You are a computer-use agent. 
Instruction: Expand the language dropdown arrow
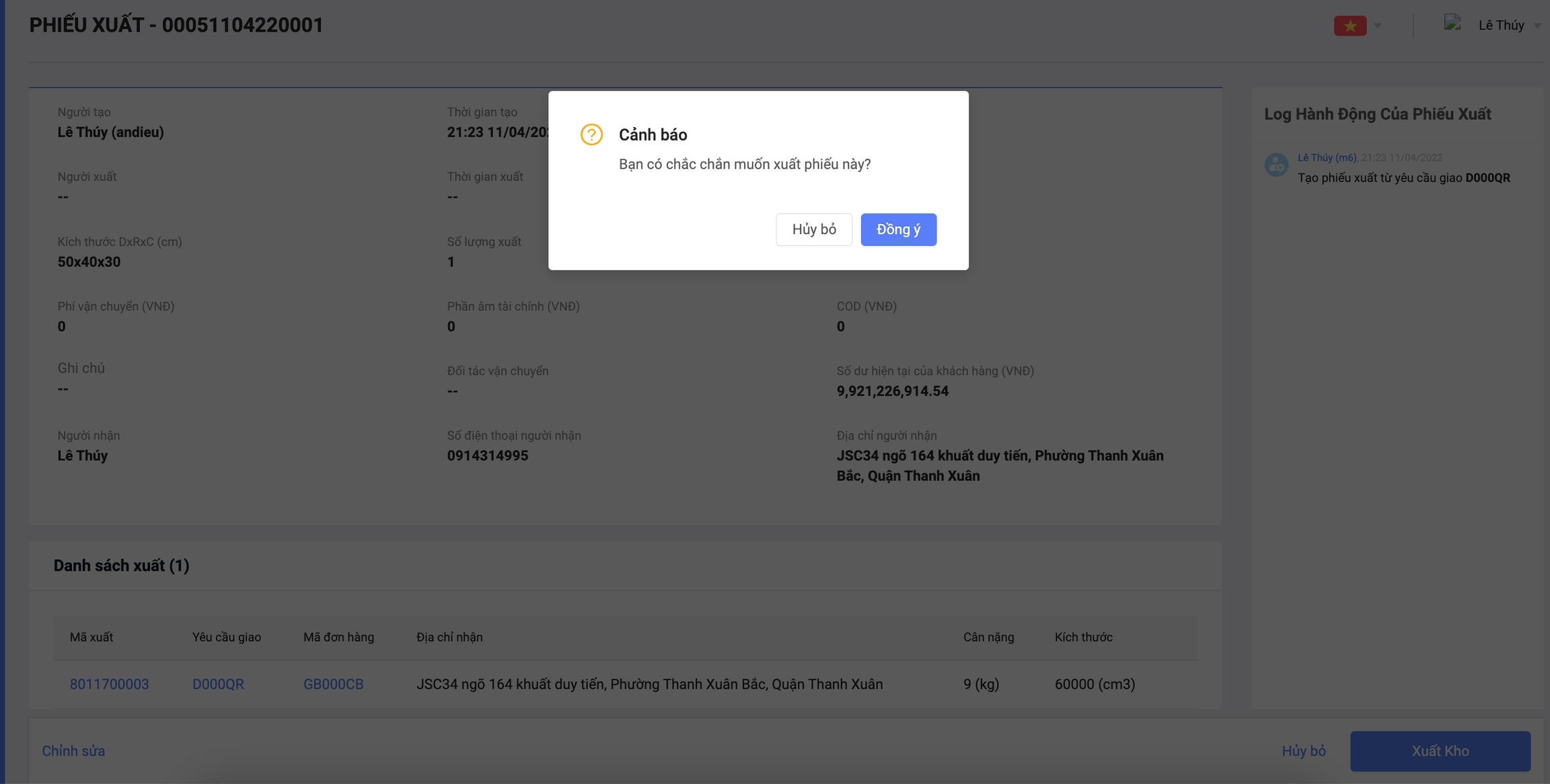pyautogui.click(x=1378, y=26)
